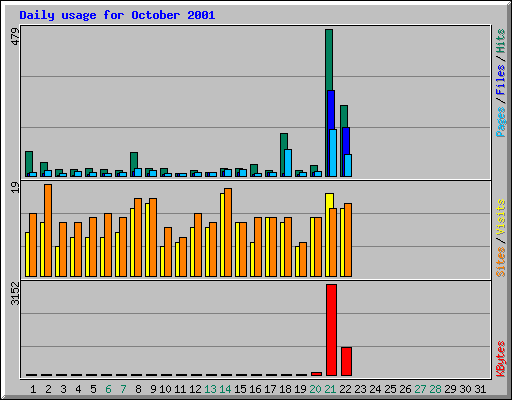Click day label 16 on the x-axis

click(x=255, y=389)
